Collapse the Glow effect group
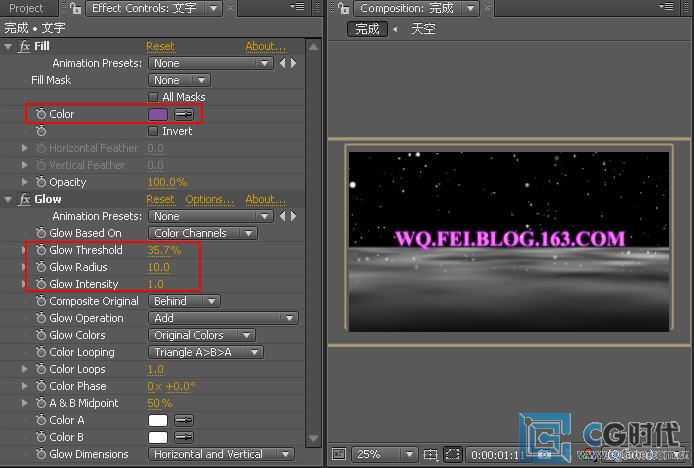 click(x=8, y=200)
